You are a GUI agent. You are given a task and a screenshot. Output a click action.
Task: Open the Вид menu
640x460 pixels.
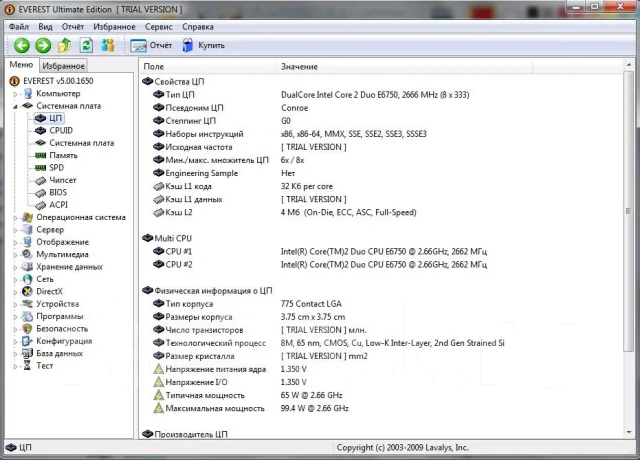tap(45, 27)
